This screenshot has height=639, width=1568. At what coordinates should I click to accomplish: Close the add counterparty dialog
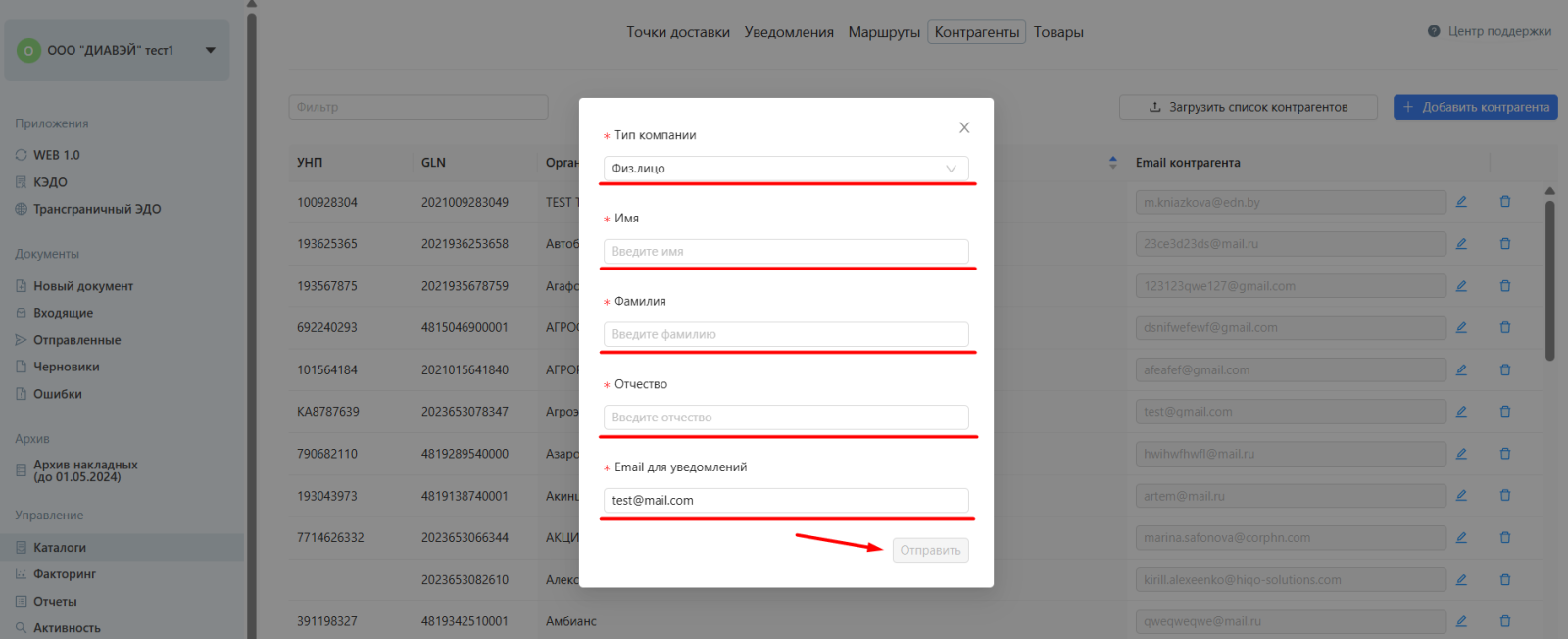click(964, 127)
